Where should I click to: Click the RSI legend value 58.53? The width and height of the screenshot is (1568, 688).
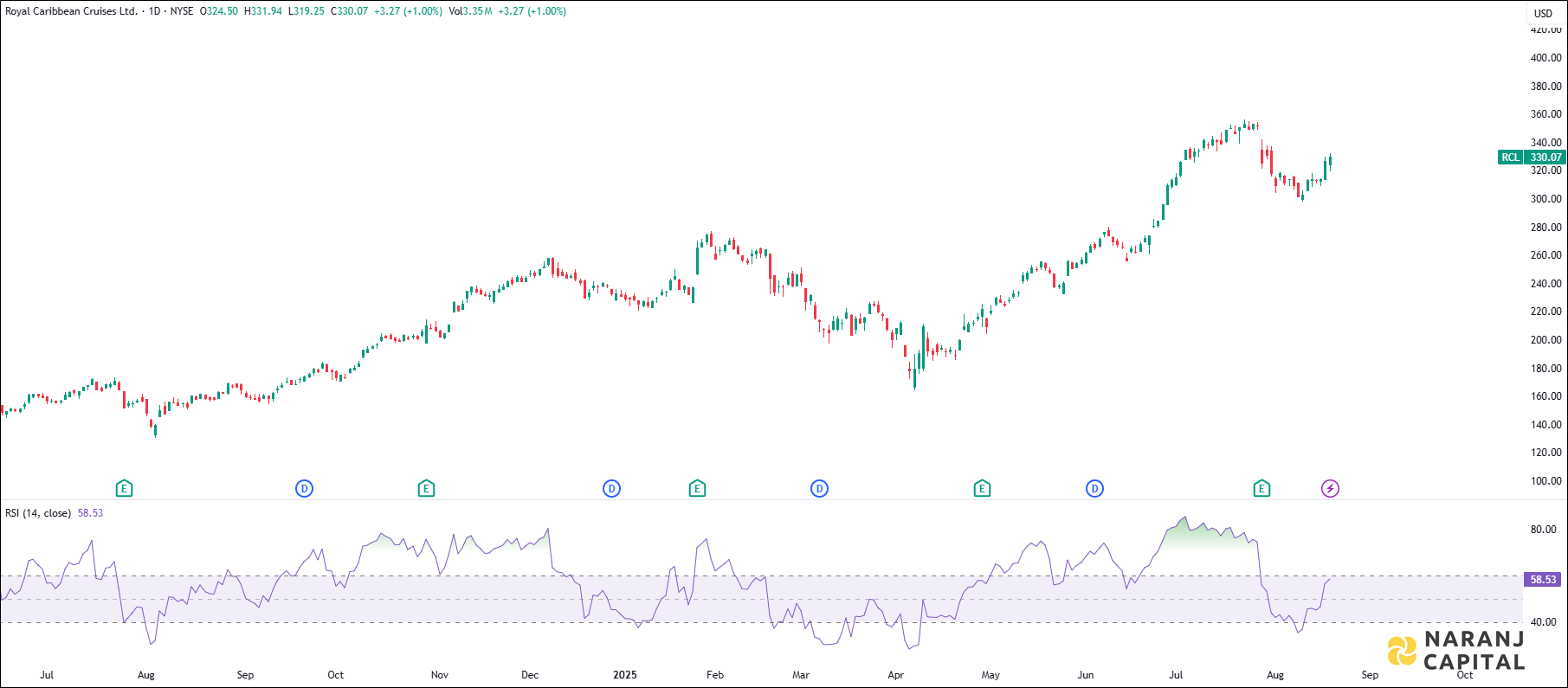pos(90,513)
